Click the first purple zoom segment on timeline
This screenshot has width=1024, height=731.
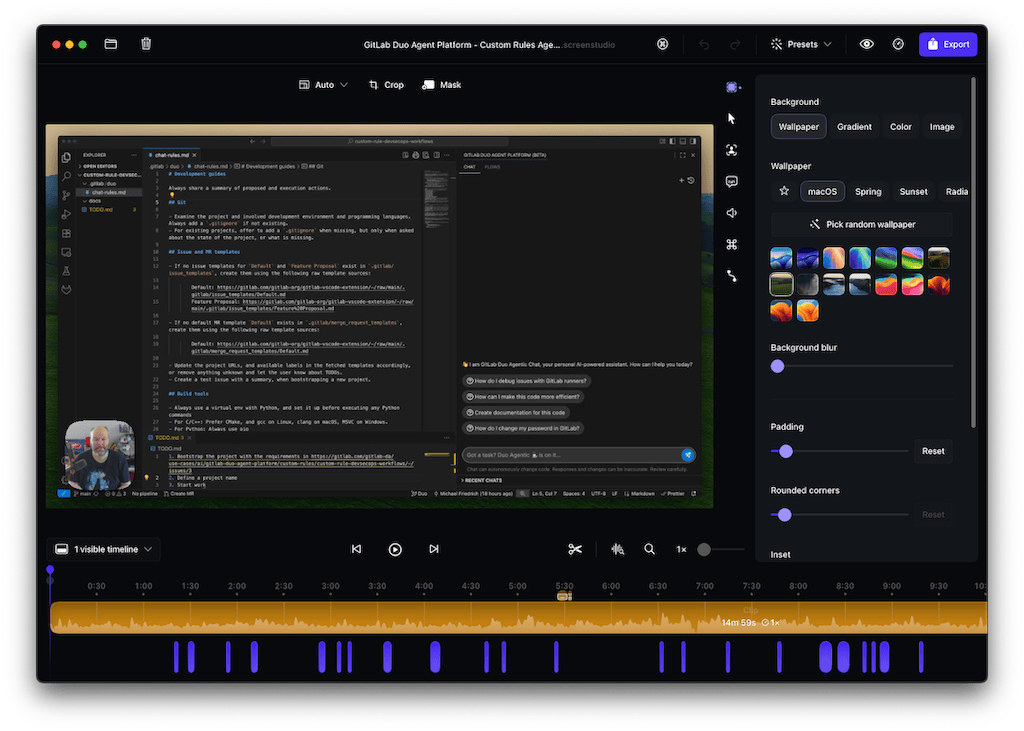[176, 657]
